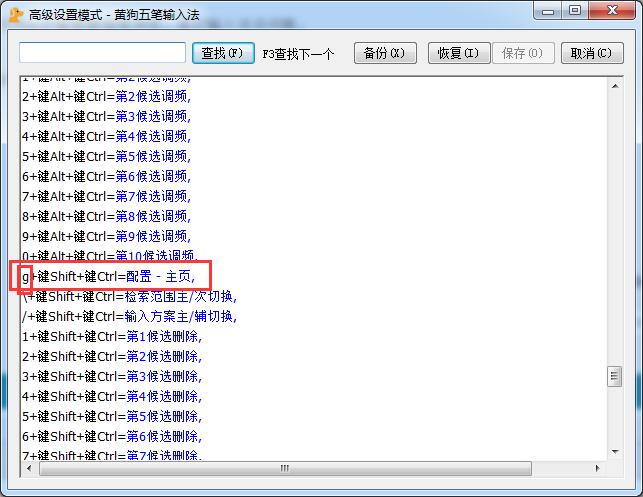Maximize the 高级设置模式 window
Image resolution: width=643 pixels, height=497 pixels.
575,11
